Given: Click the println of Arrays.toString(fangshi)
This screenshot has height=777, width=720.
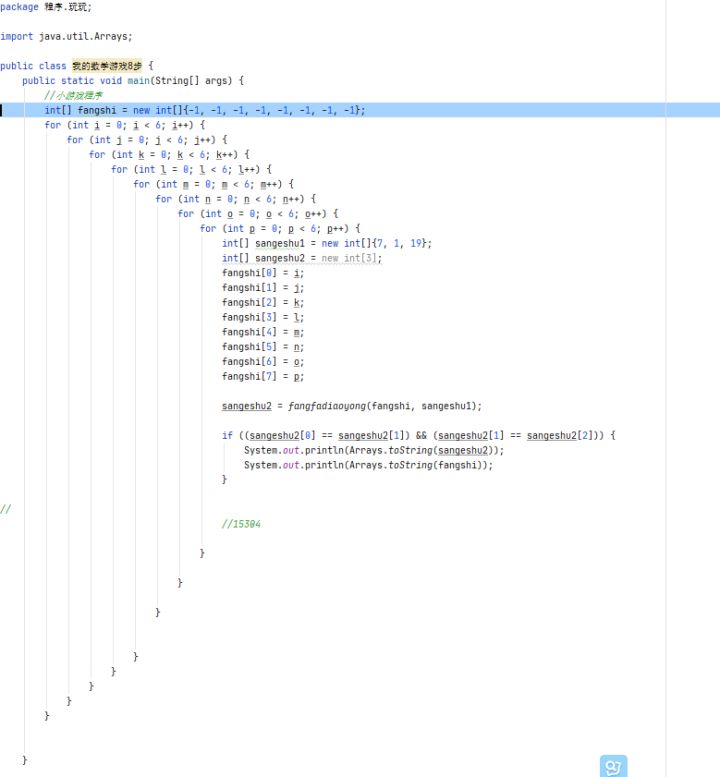Looking at the screenshot, I should tap(368, 465).
